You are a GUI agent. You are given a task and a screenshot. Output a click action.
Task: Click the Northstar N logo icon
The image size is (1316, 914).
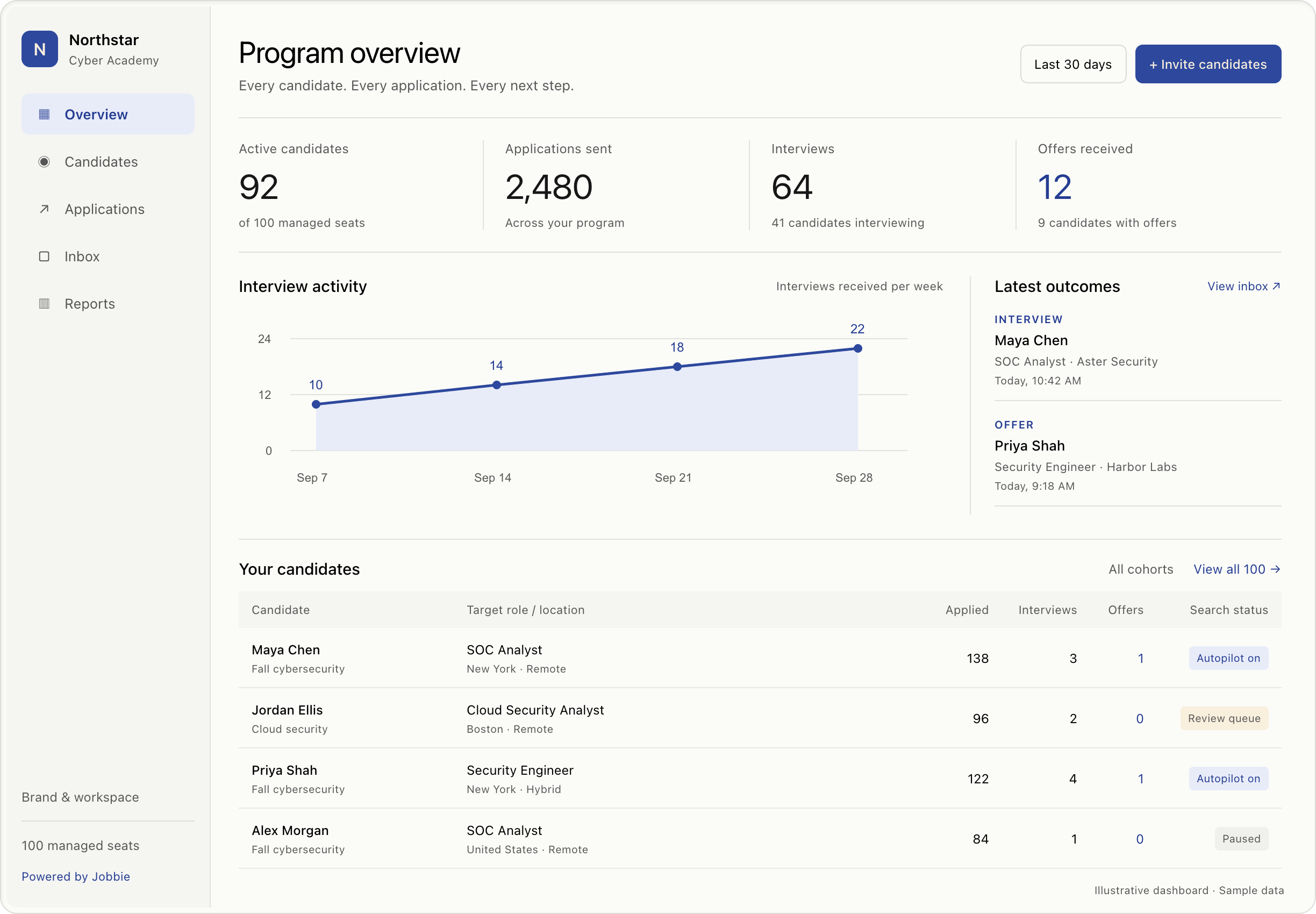point(40,49)
